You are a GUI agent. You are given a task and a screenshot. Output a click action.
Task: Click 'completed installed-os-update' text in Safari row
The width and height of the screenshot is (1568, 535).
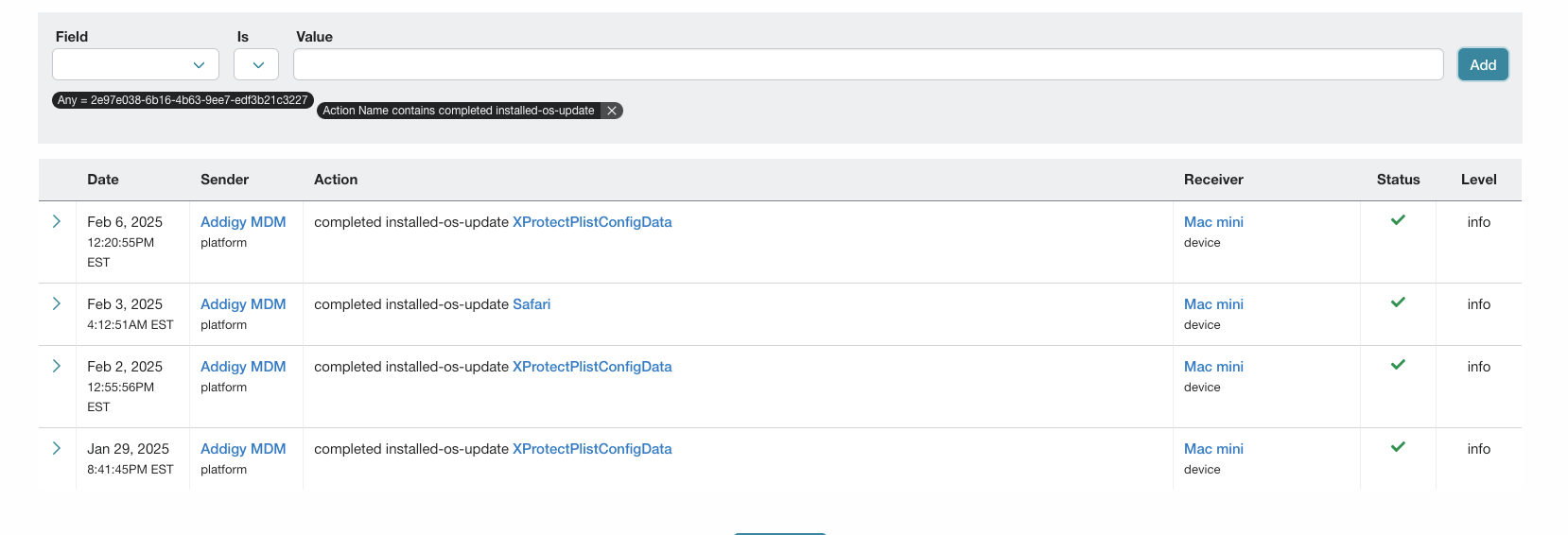point(411,304)
